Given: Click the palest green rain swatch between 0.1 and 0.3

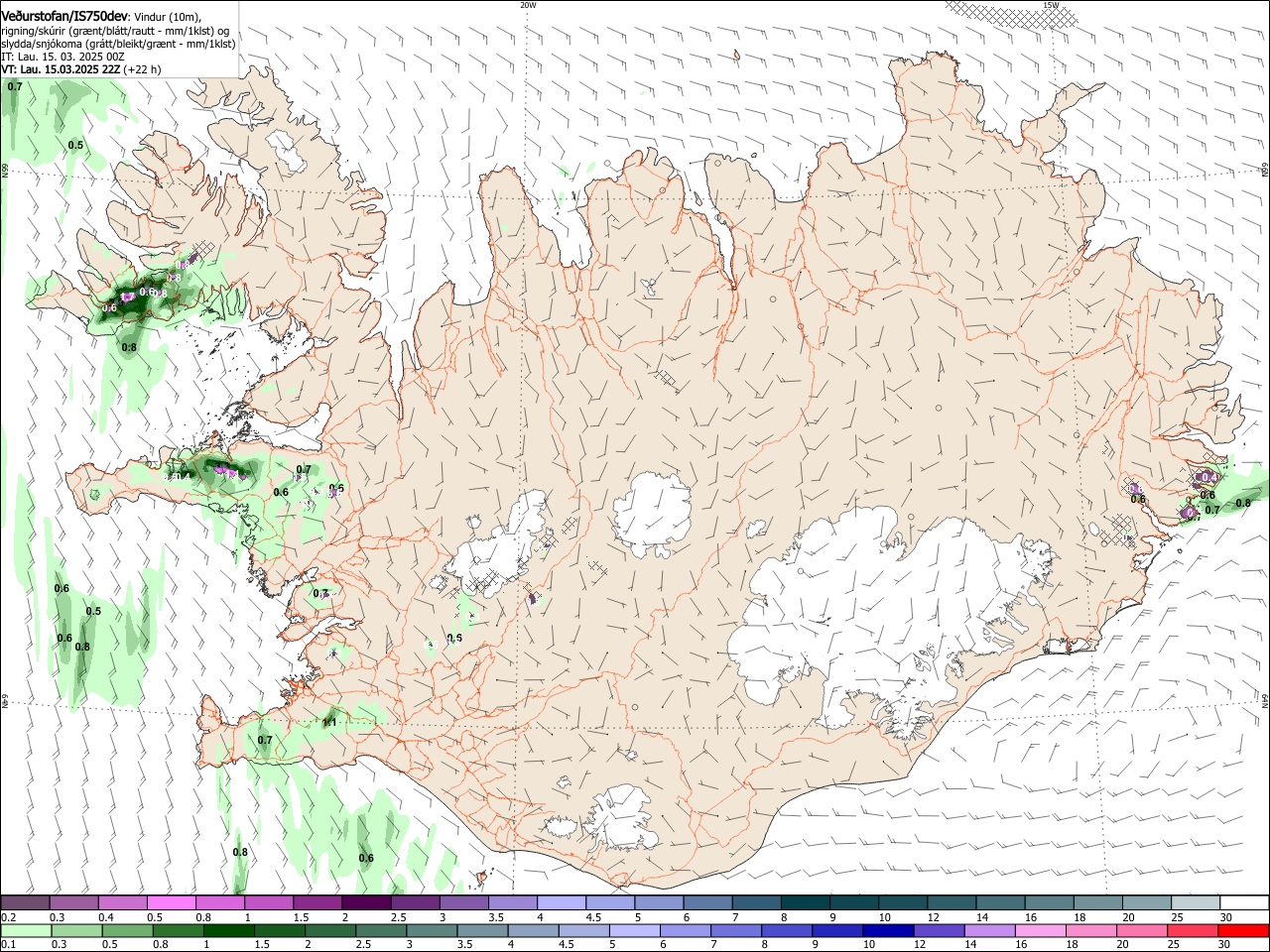Looking at the screenshot, I should [x=26, y=930].
